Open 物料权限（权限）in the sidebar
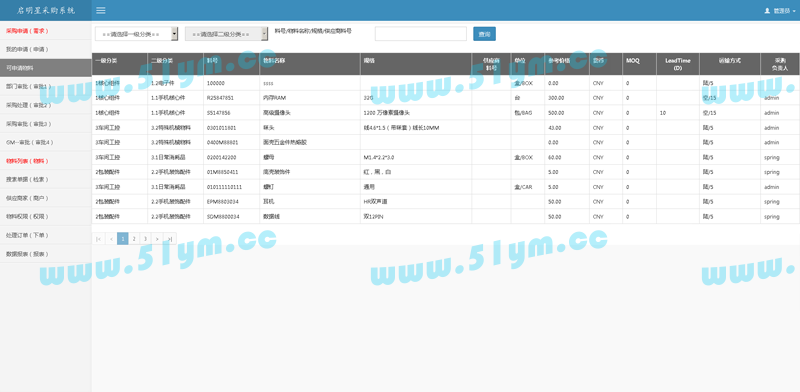 point(46,216)
